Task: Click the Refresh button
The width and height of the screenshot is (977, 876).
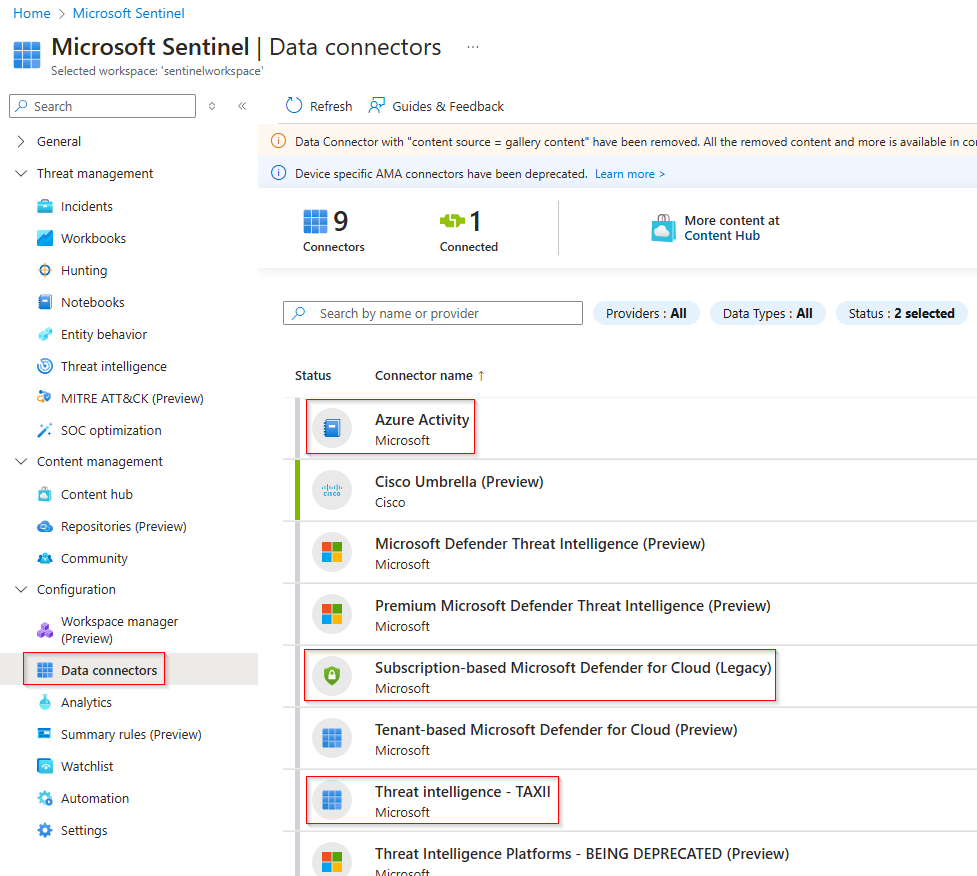Action: 319,106
